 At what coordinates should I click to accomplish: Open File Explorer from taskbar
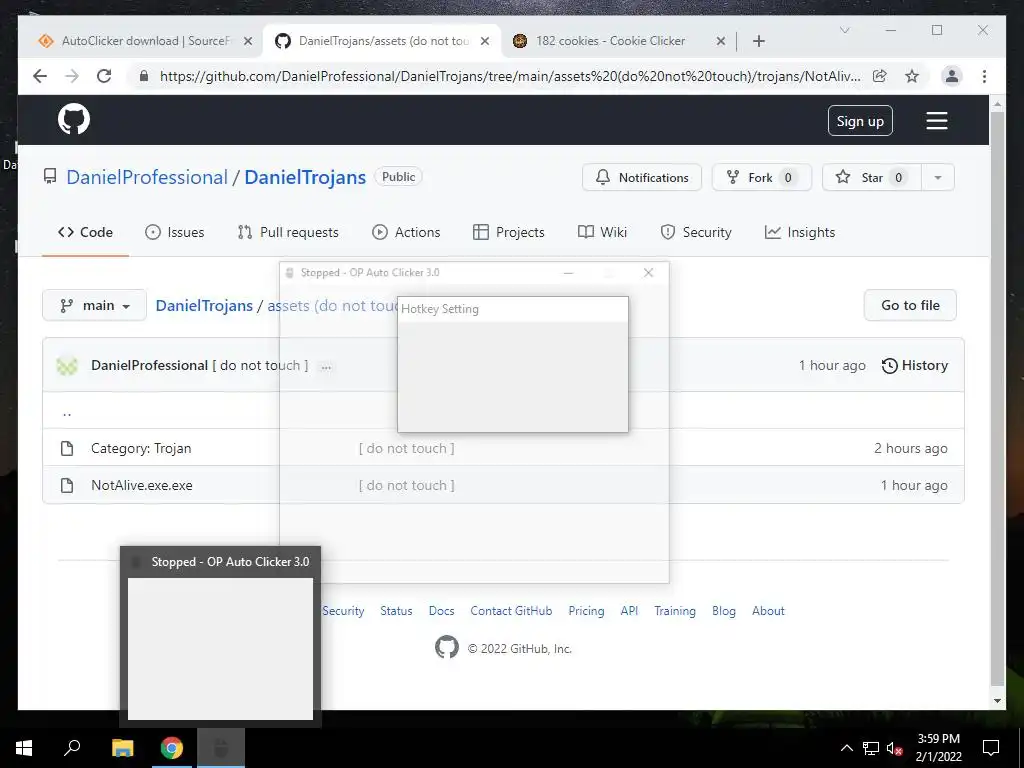(122, 748)
